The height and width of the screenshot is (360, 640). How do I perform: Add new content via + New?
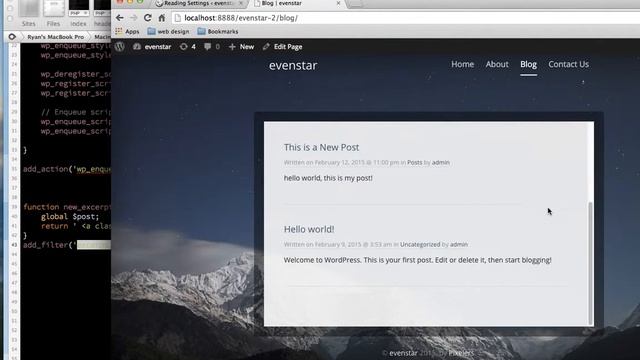(241, 47)
